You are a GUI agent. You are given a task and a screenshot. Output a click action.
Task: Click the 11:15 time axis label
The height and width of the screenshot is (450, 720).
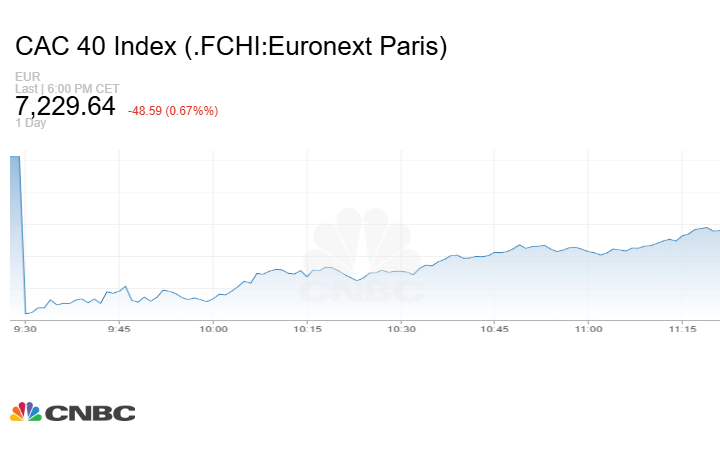pos(683,329)
